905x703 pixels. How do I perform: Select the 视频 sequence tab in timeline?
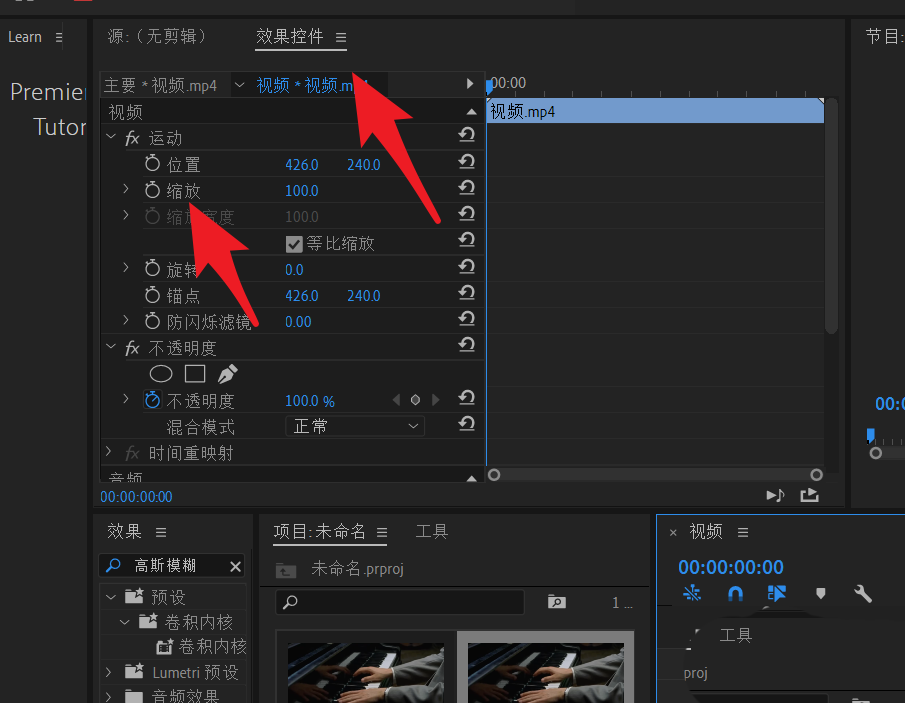(x=706, y=531)
